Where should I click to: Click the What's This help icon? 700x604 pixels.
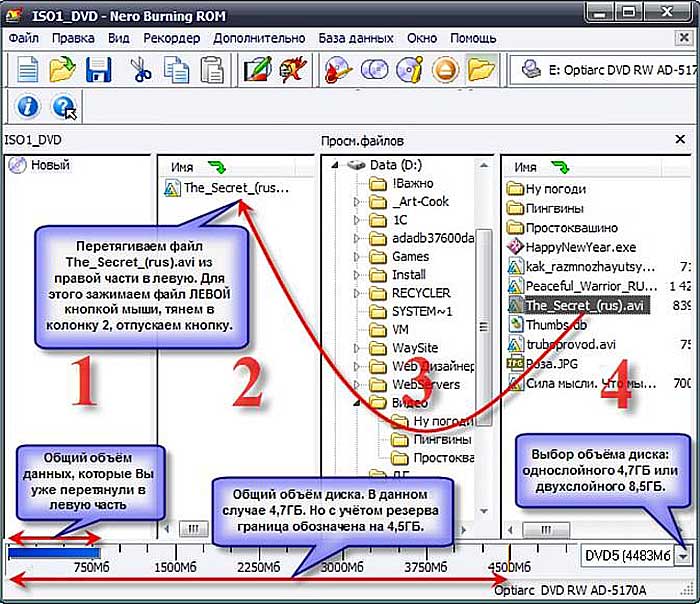[63, 107]
